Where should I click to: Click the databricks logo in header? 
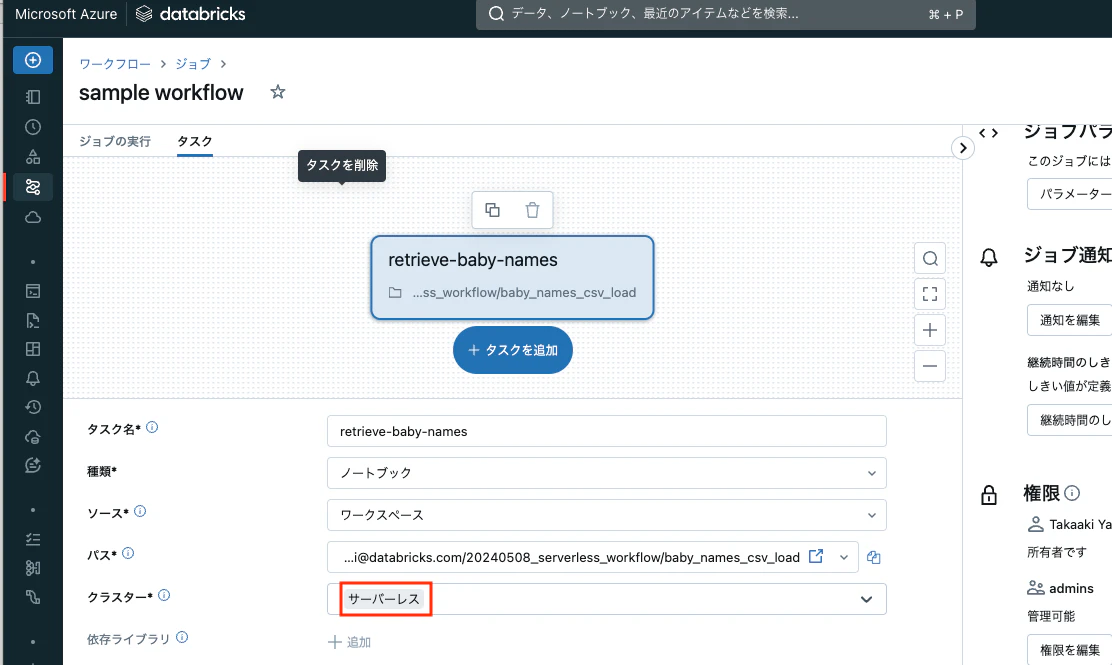(x=190, y=13)
